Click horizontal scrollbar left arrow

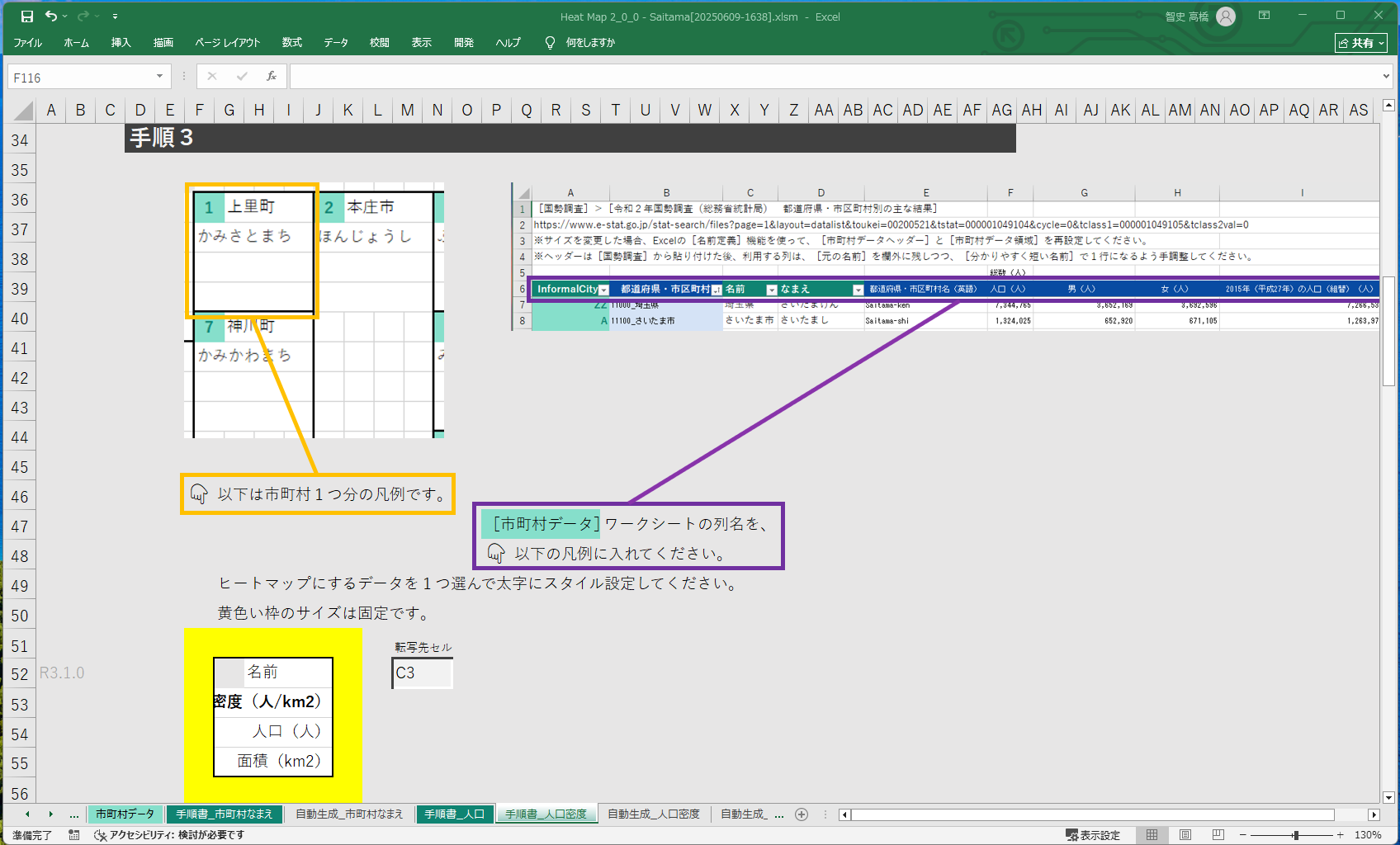[x=844, y=815]
